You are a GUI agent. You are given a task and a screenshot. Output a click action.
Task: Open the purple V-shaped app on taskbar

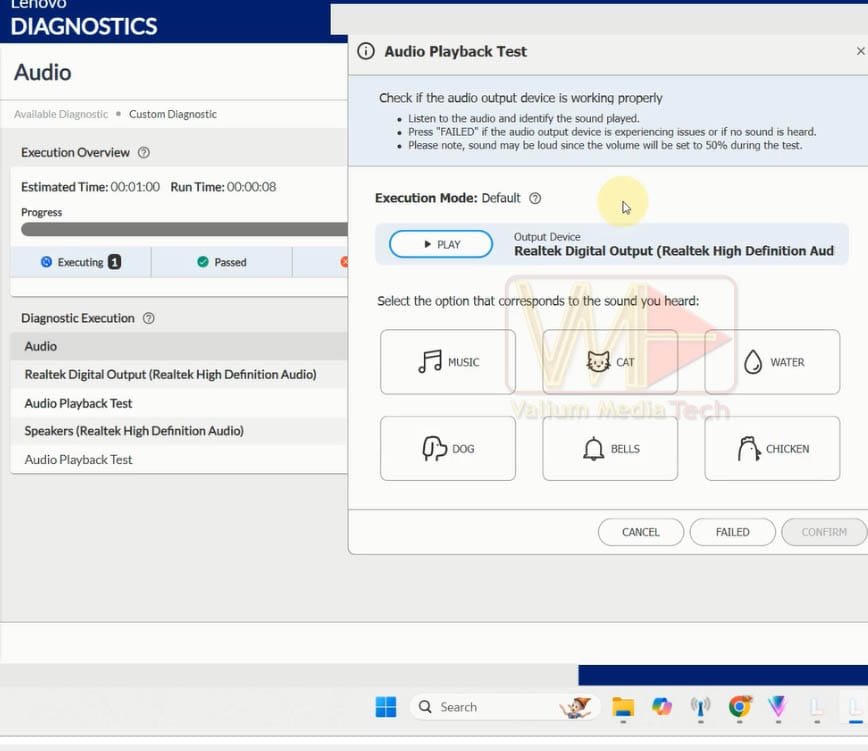pos(778,707)
